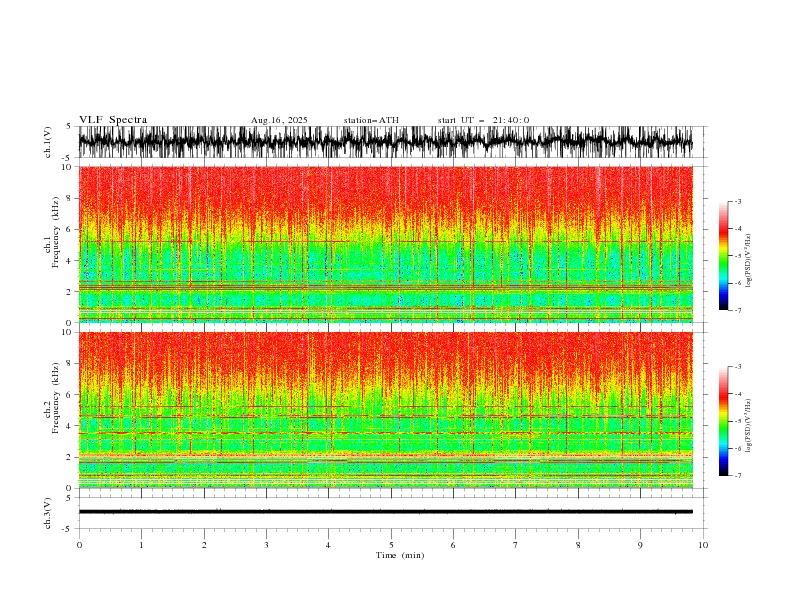Screen dimensions: 792x612
Task: Click the "-3" label on ch.1 color bar
Action: point(738,202)
